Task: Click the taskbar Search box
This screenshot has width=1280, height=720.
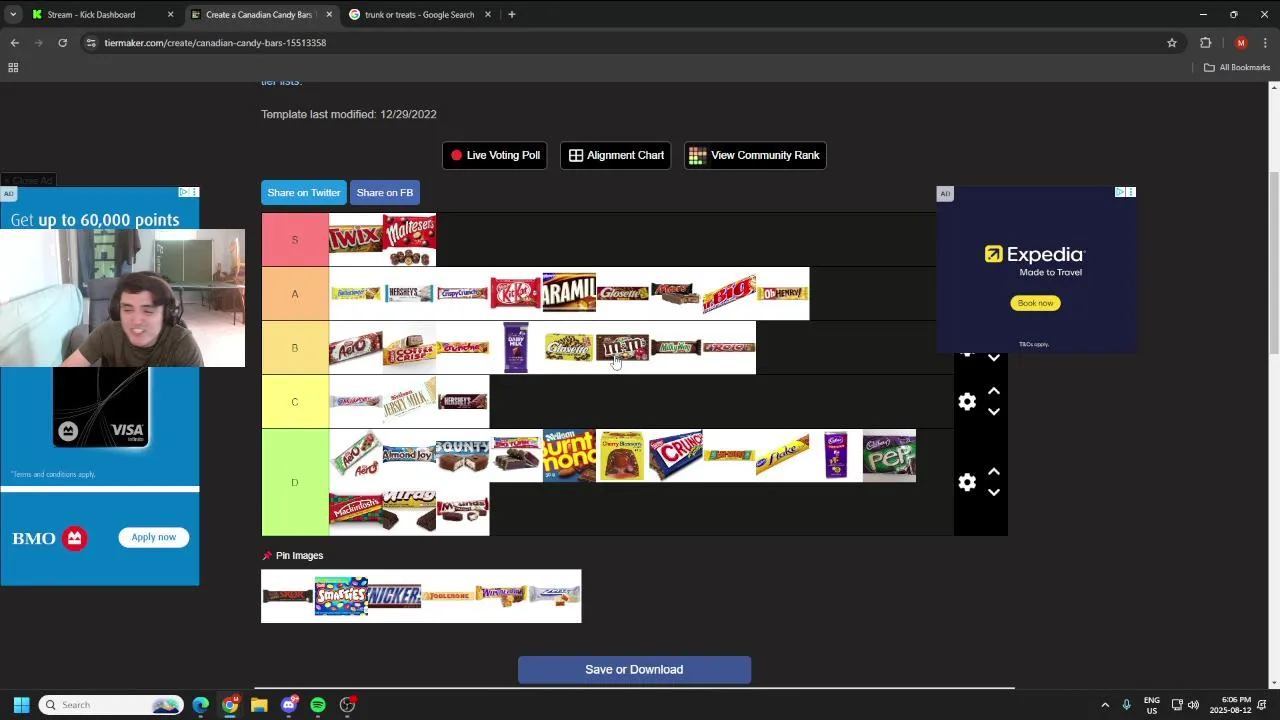Action: coord(111,705)
